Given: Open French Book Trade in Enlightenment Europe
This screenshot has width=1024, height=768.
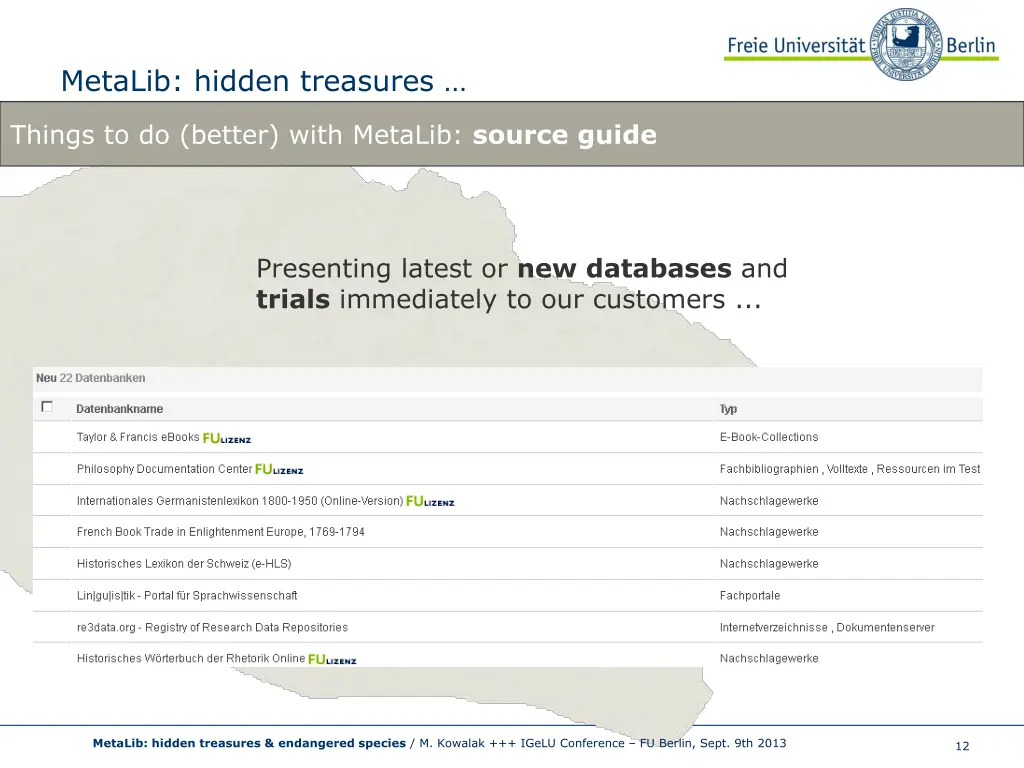Looking at the screenshot, I should (x=221, y=532).
